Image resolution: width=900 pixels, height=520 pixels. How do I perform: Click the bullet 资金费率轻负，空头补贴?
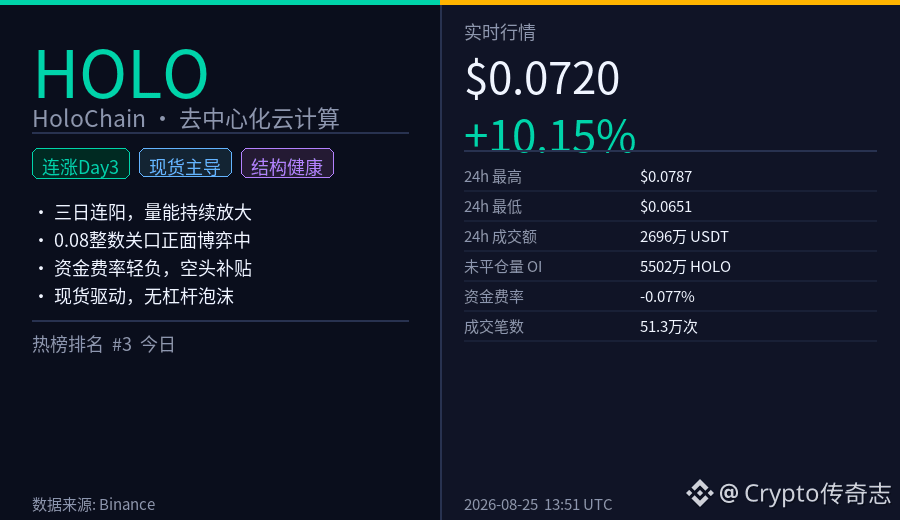[145, 268]
